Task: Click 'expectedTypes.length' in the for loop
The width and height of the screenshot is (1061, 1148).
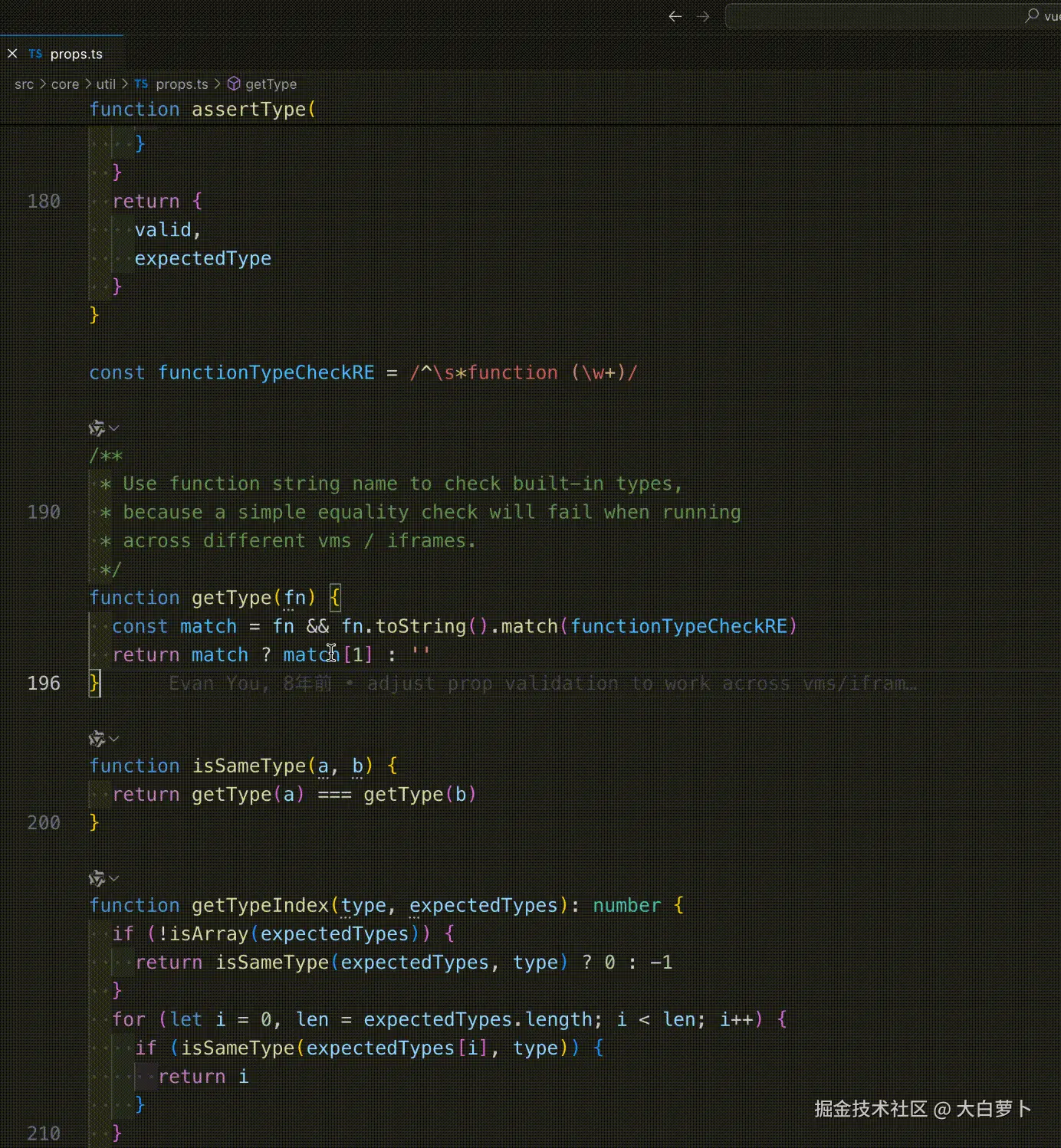Action: click(478, 1020)
